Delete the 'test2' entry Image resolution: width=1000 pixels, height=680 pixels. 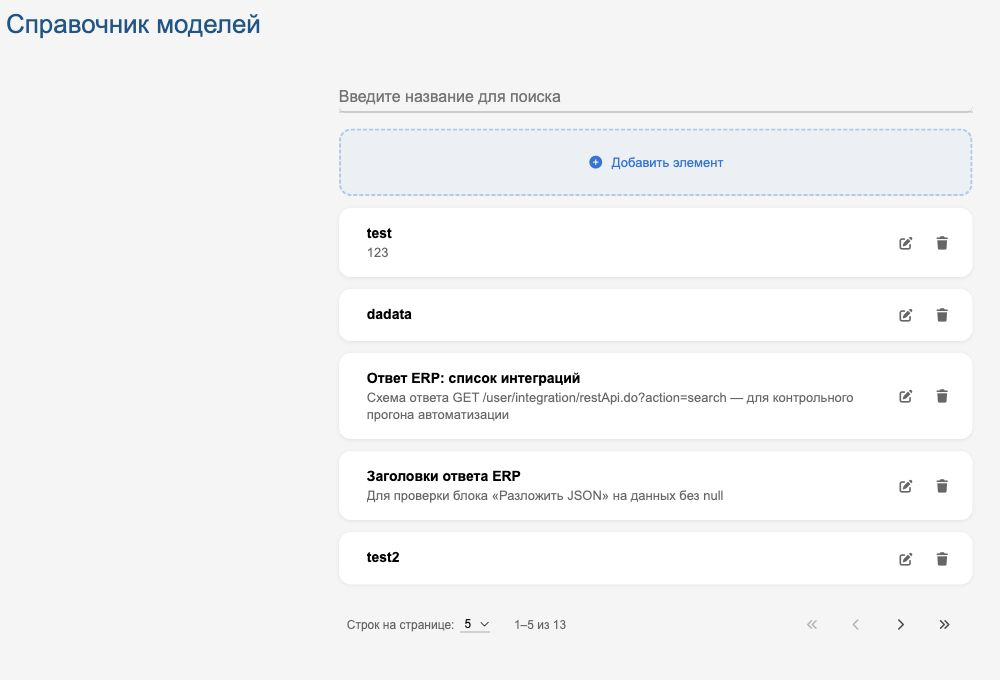[942, 559]
